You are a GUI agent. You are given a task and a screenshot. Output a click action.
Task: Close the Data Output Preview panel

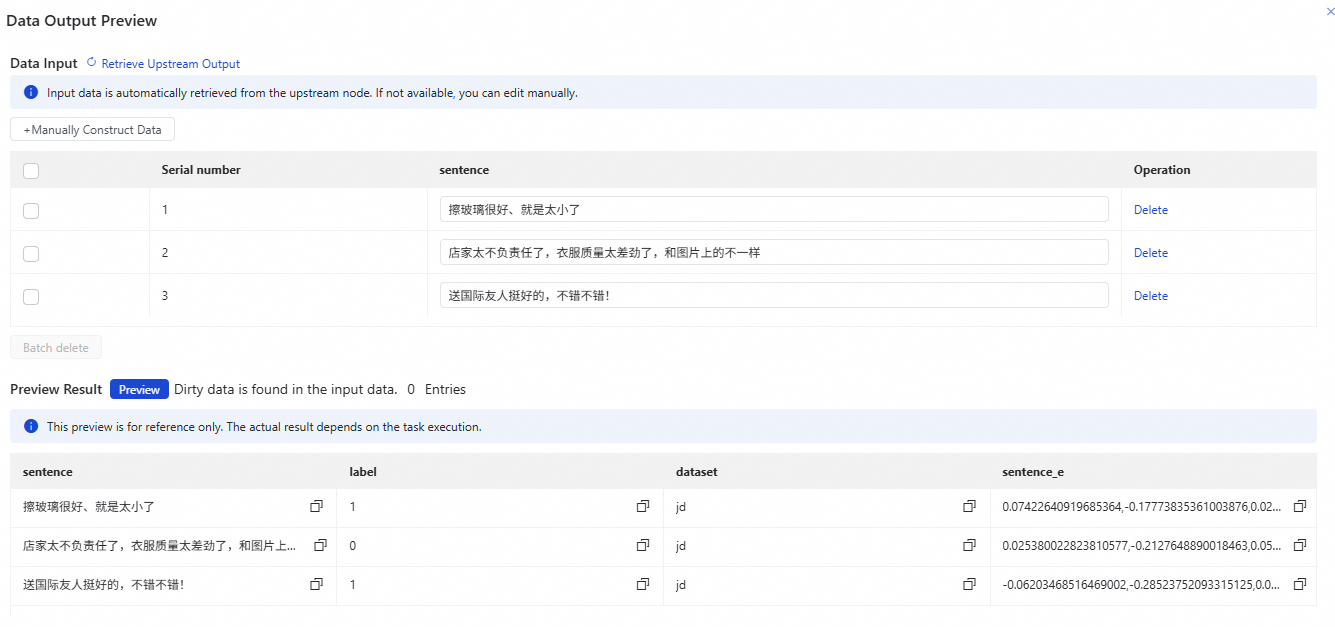1330,12
